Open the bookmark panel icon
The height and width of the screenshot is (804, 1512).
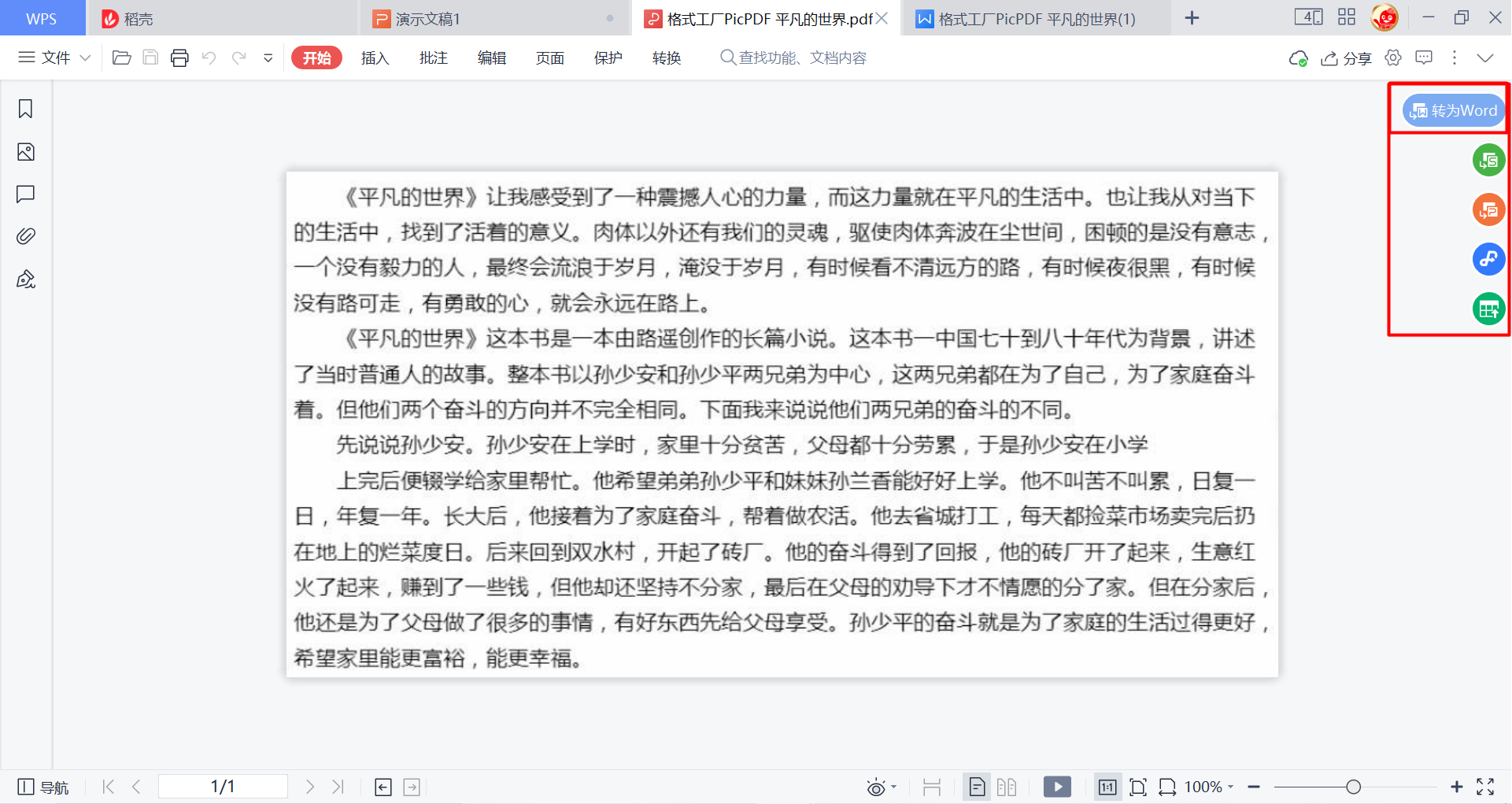(26, 109)
